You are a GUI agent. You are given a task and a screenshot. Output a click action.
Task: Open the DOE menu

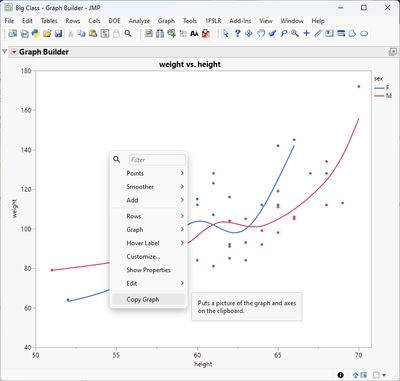click(x=114, y=21)
